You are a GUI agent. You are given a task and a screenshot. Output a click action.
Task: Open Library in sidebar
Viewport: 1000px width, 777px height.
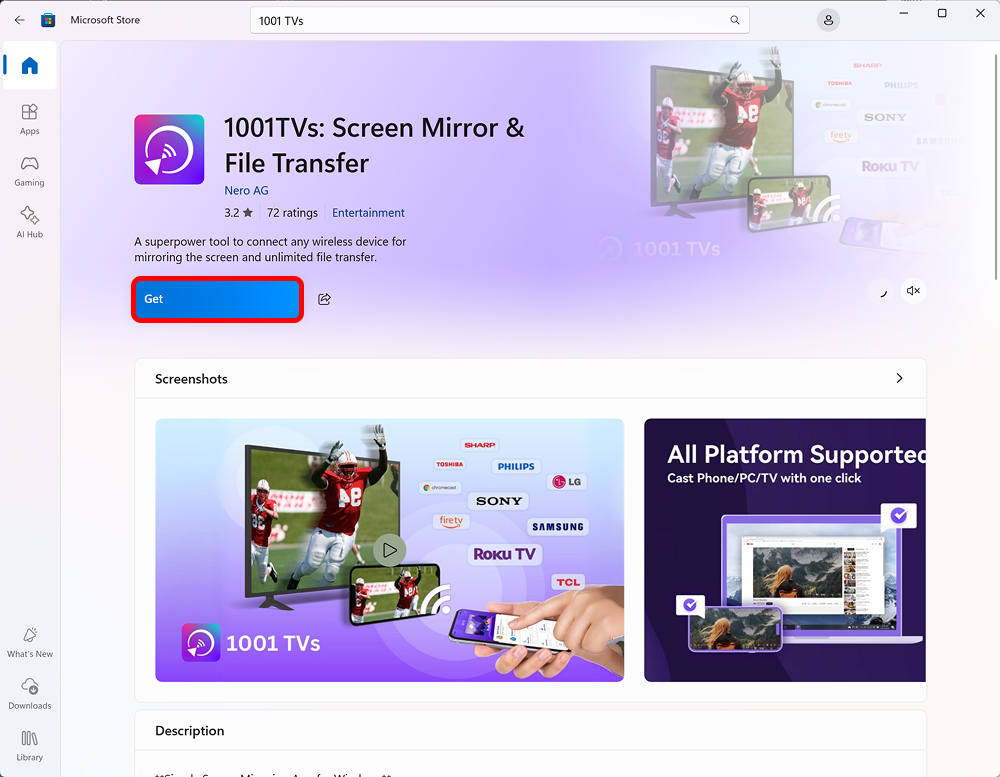29,746
